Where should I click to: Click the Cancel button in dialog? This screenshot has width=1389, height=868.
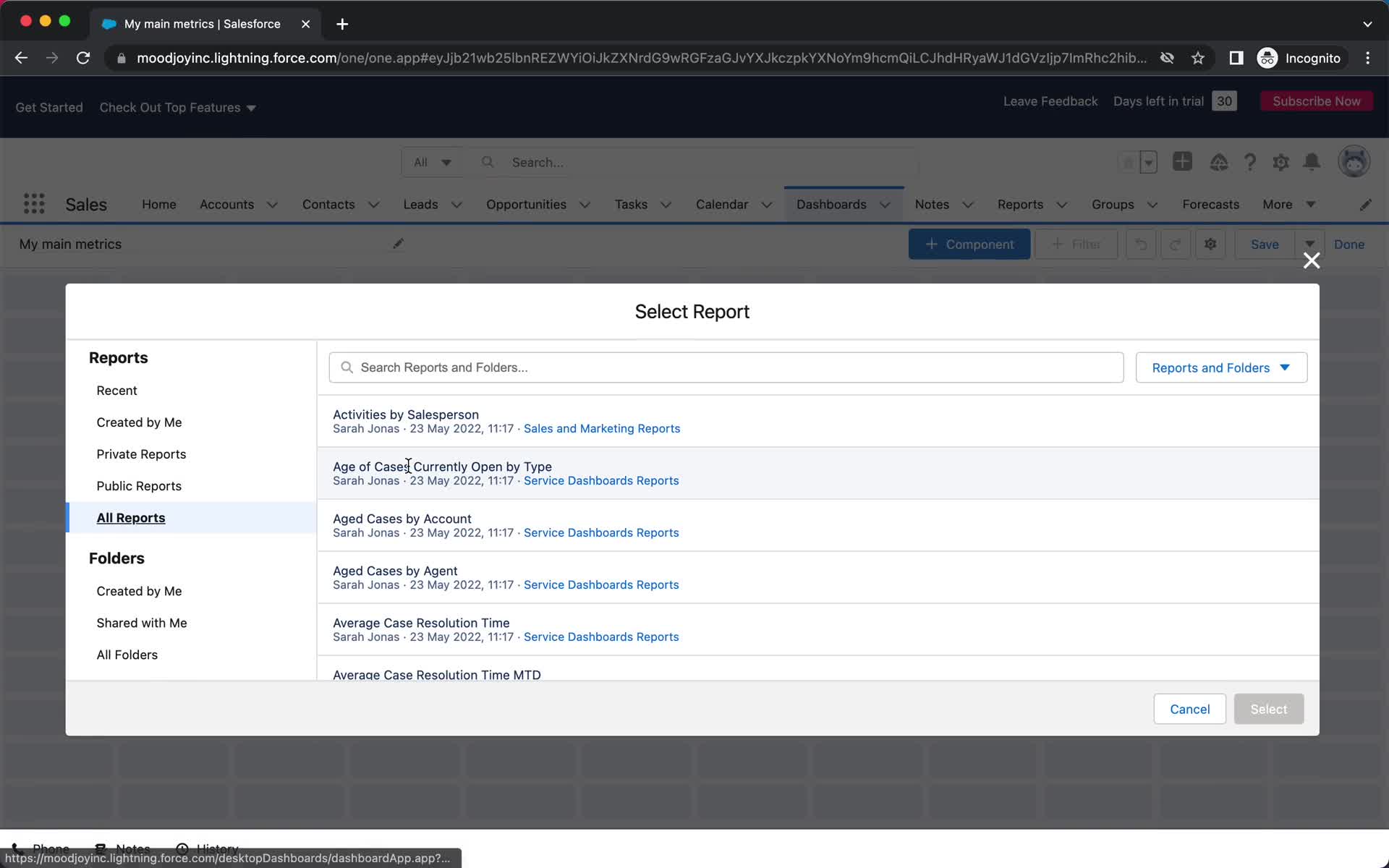point(1189,708)
